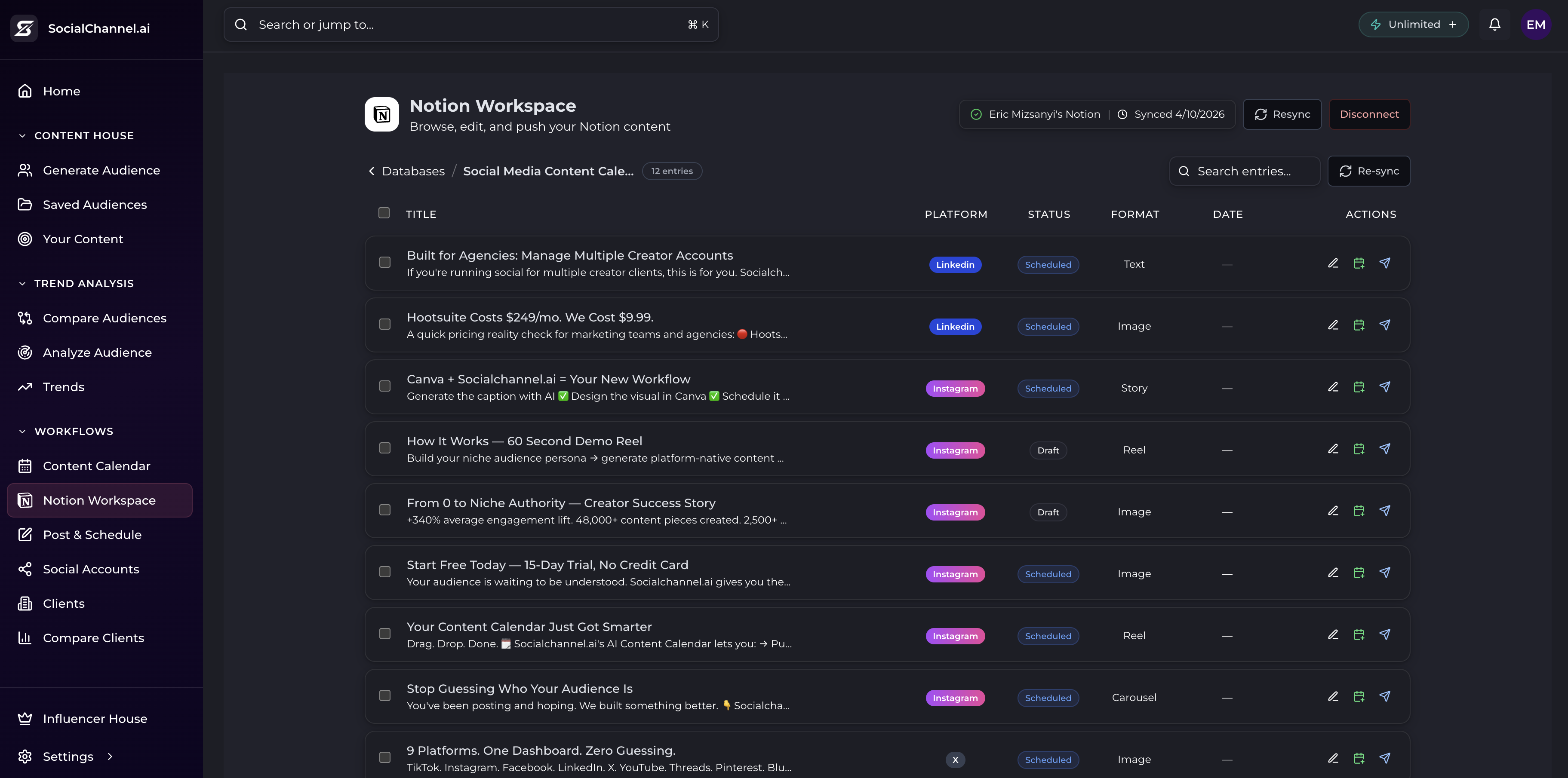Click the Notion Workspace header logo
Image resolution: width=1568 pixels, height=778 pixels.
point(381,114)
